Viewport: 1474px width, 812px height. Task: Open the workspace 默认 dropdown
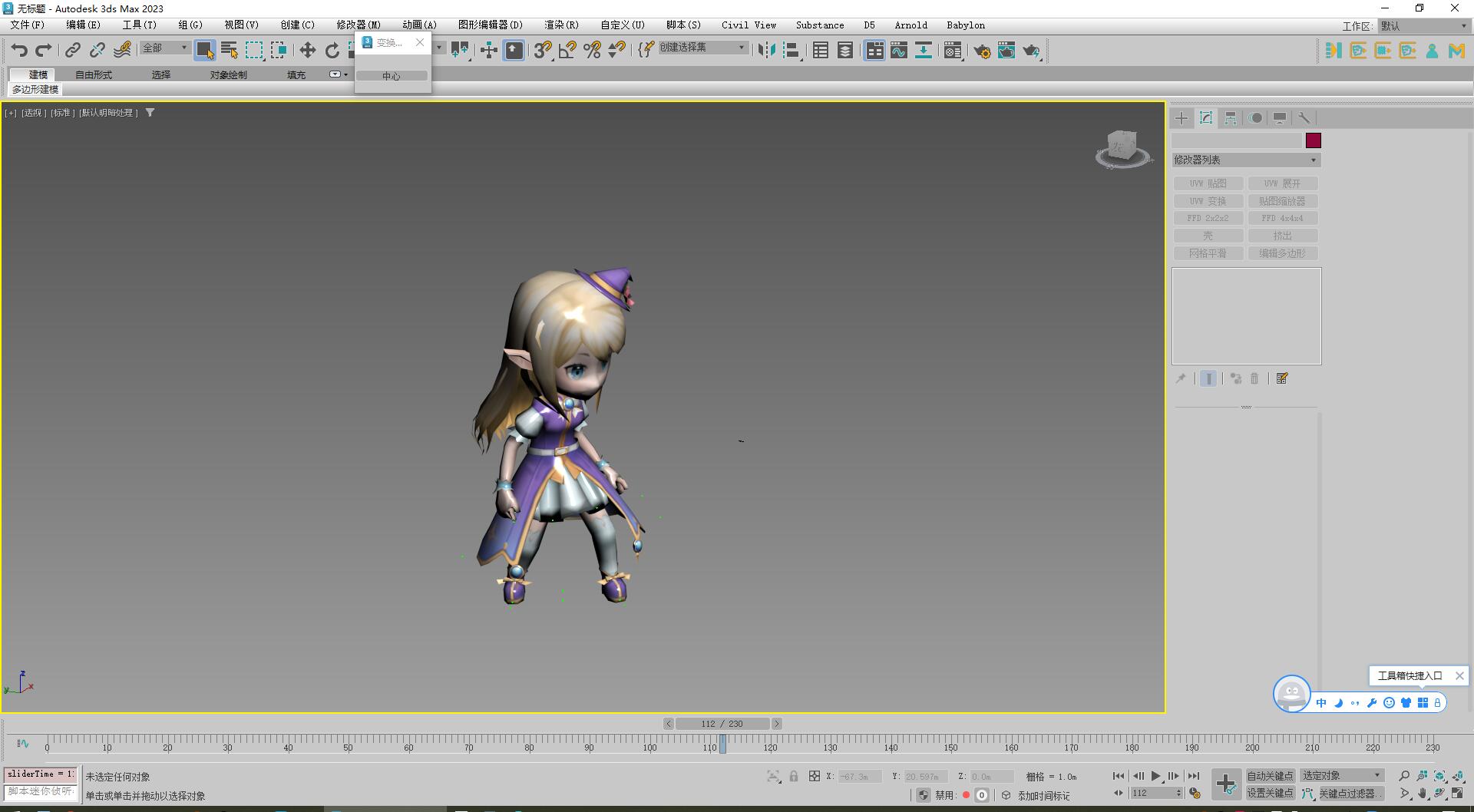tap(1423, 26)
